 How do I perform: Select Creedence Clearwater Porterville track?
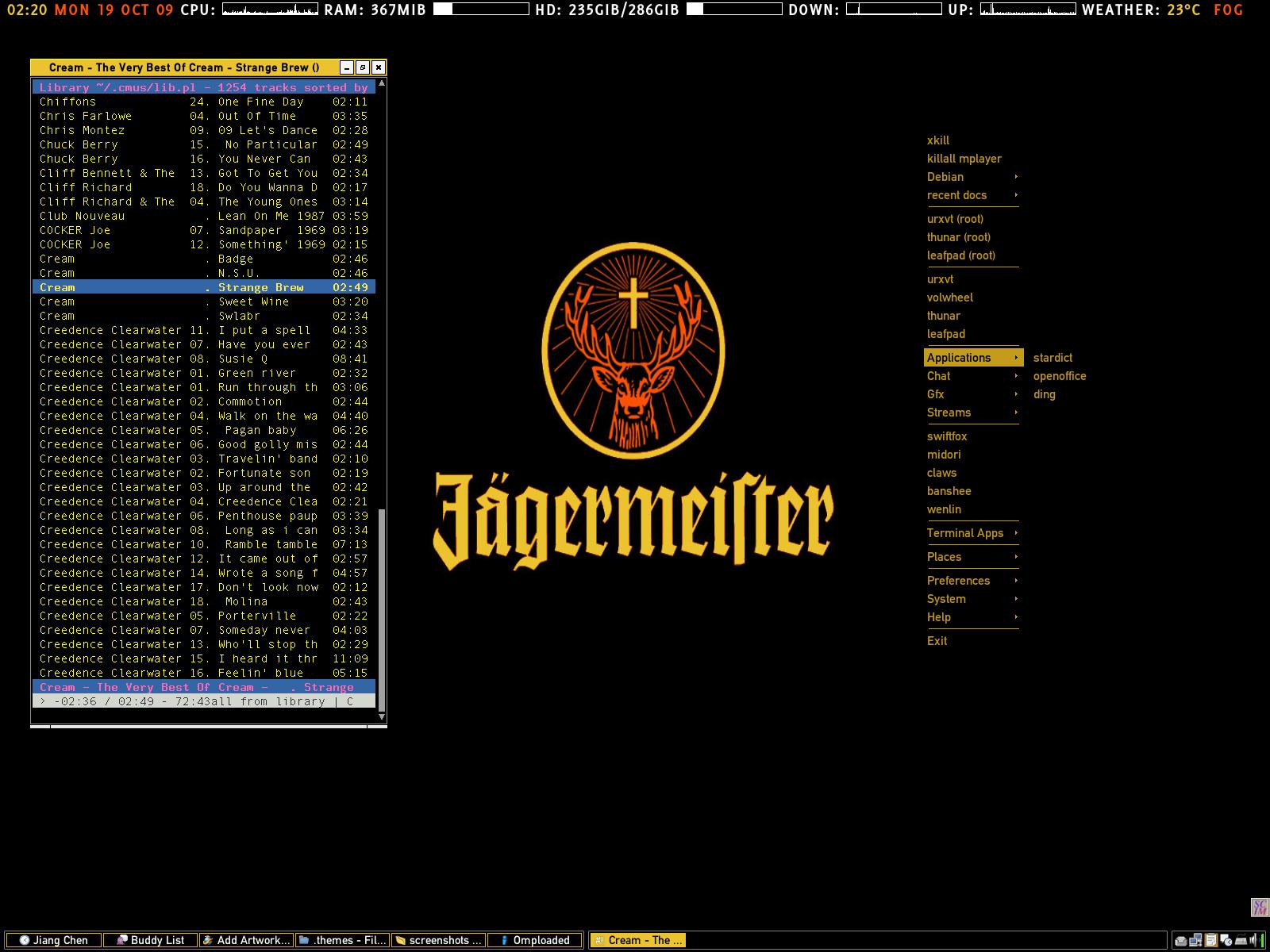click(204, 616)
